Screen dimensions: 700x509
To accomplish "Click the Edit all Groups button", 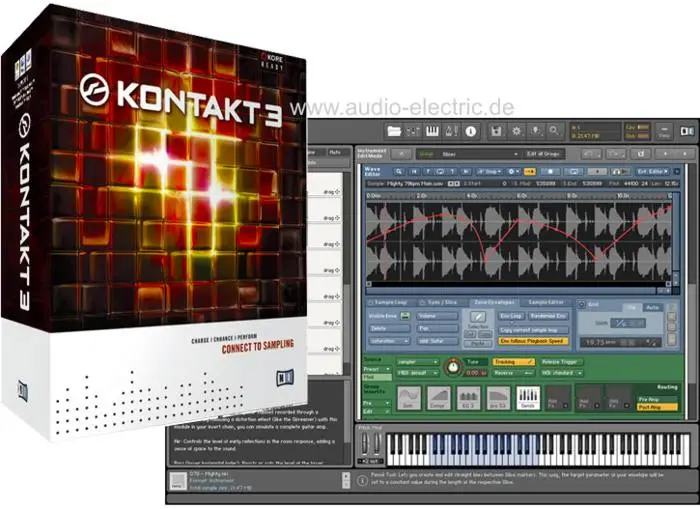I will [543, 154].
